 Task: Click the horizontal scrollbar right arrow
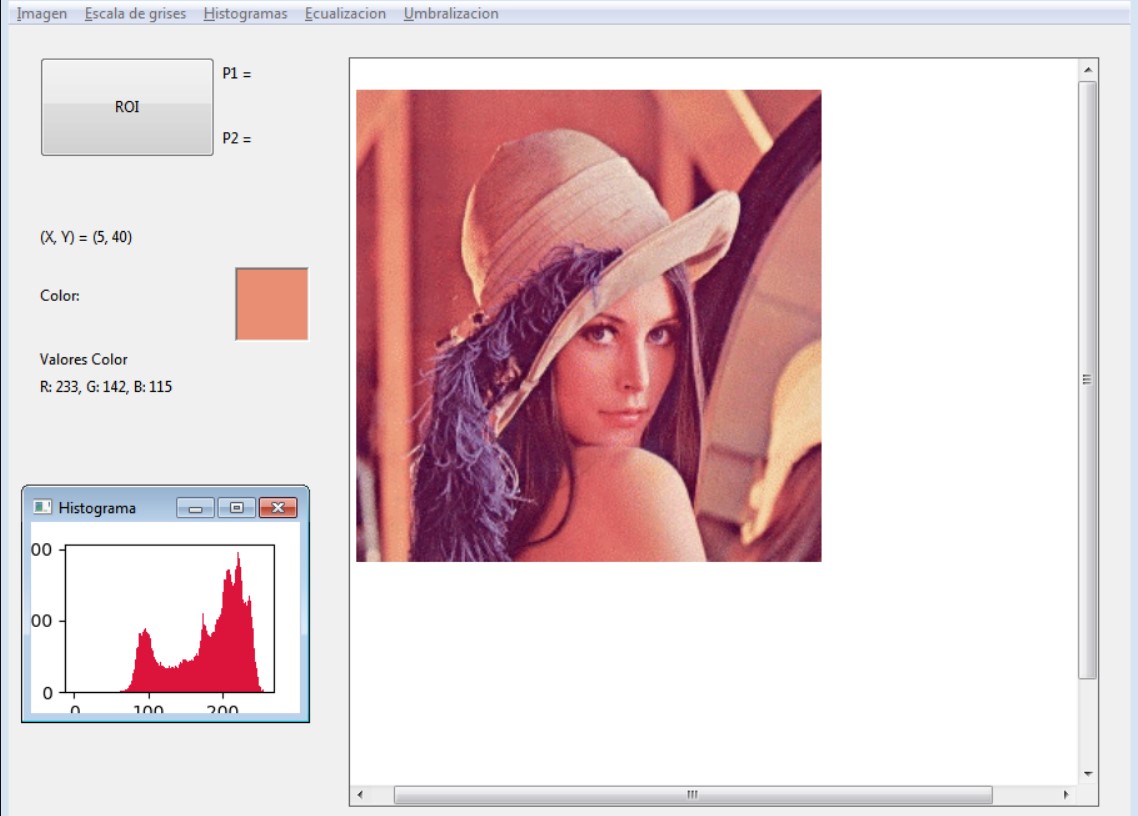1065,794
